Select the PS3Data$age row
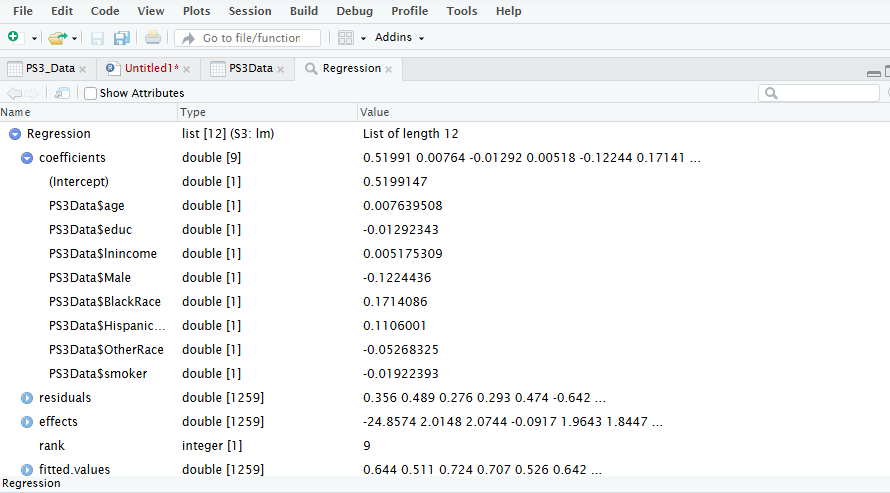 [x=445, y=205]
